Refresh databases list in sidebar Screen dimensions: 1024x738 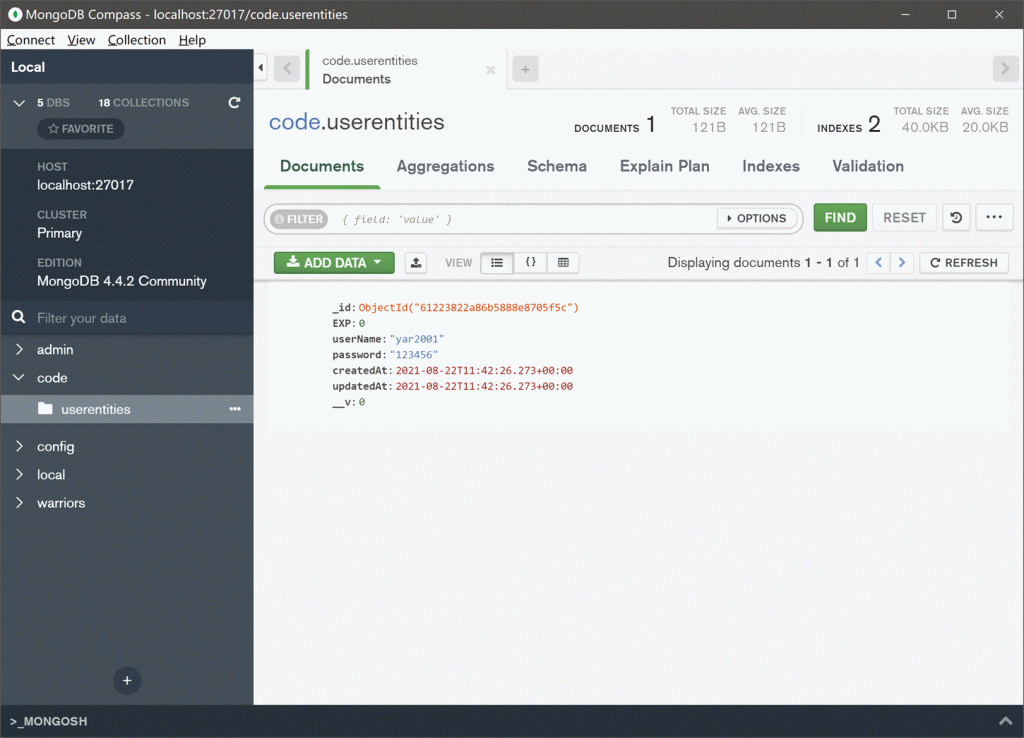click(x=234, y=103)
